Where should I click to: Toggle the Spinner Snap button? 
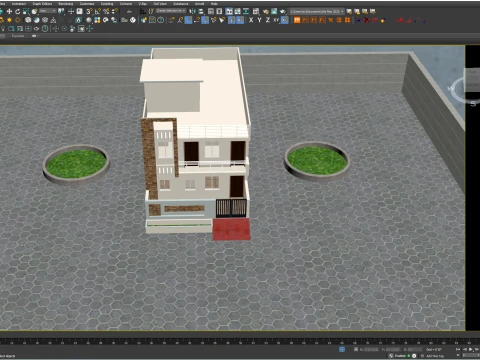tap(115, 11)
